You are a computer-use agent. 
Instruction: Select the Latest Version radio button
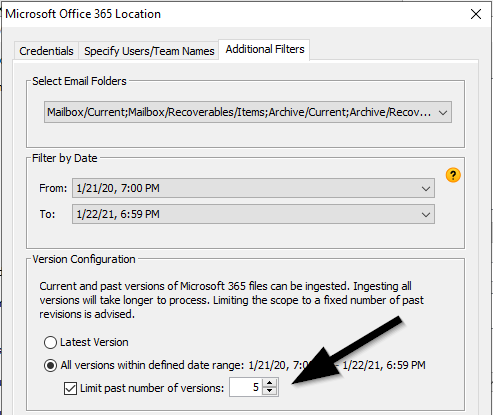(x=50, y=342)
